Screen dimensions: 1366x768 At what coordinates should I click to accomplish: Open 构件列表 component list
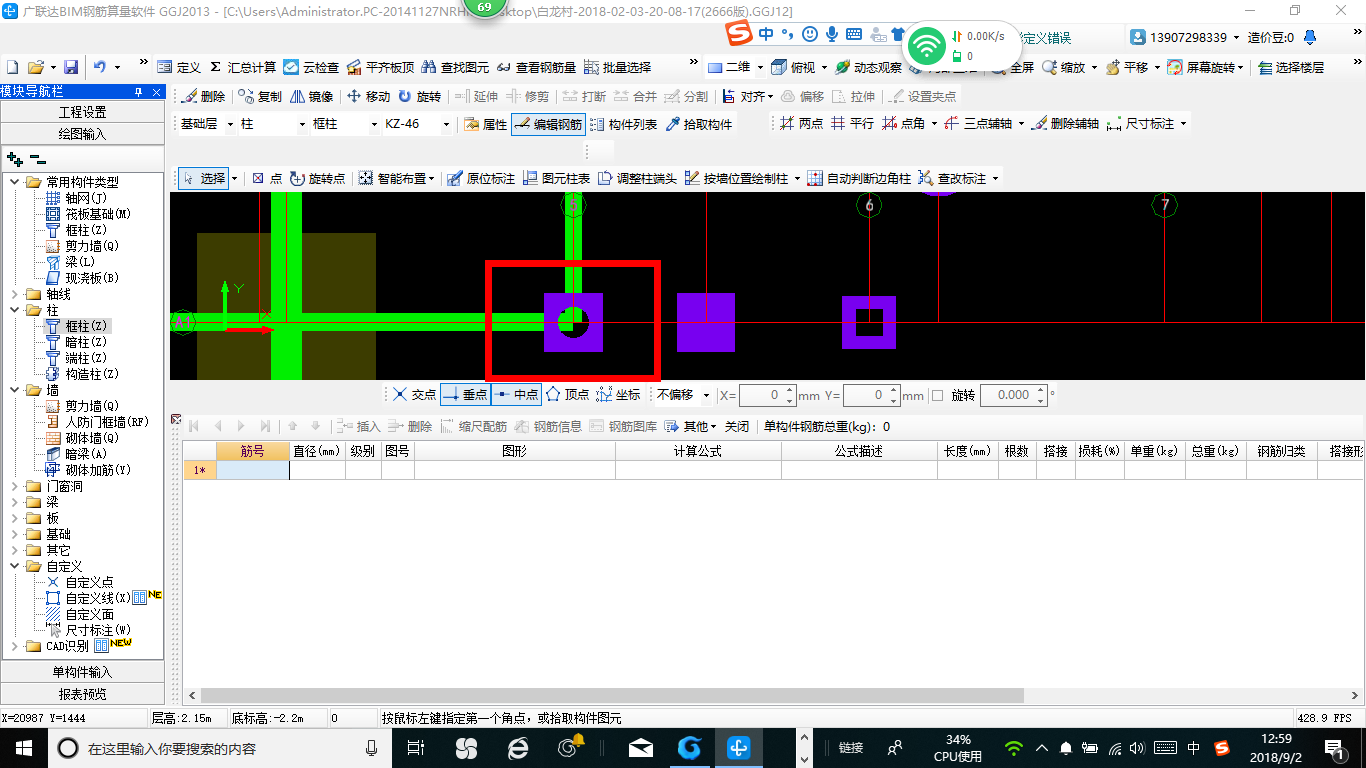pos(622,124)
